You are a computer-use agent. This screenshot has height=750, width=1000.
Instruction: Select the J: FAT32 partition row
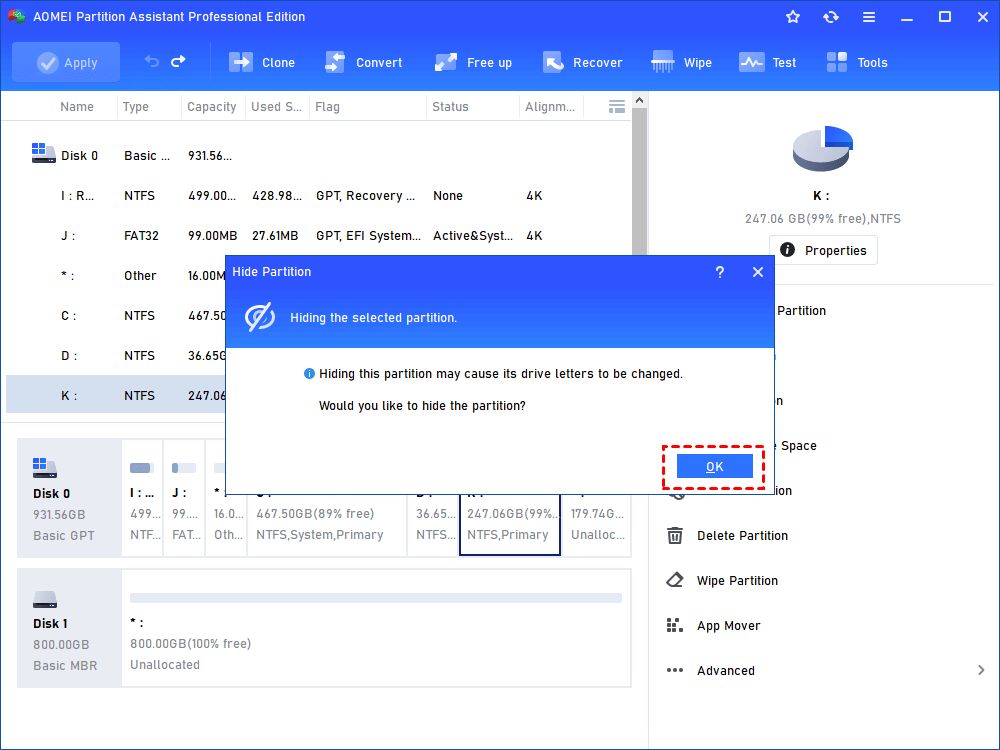click(318, 236)
